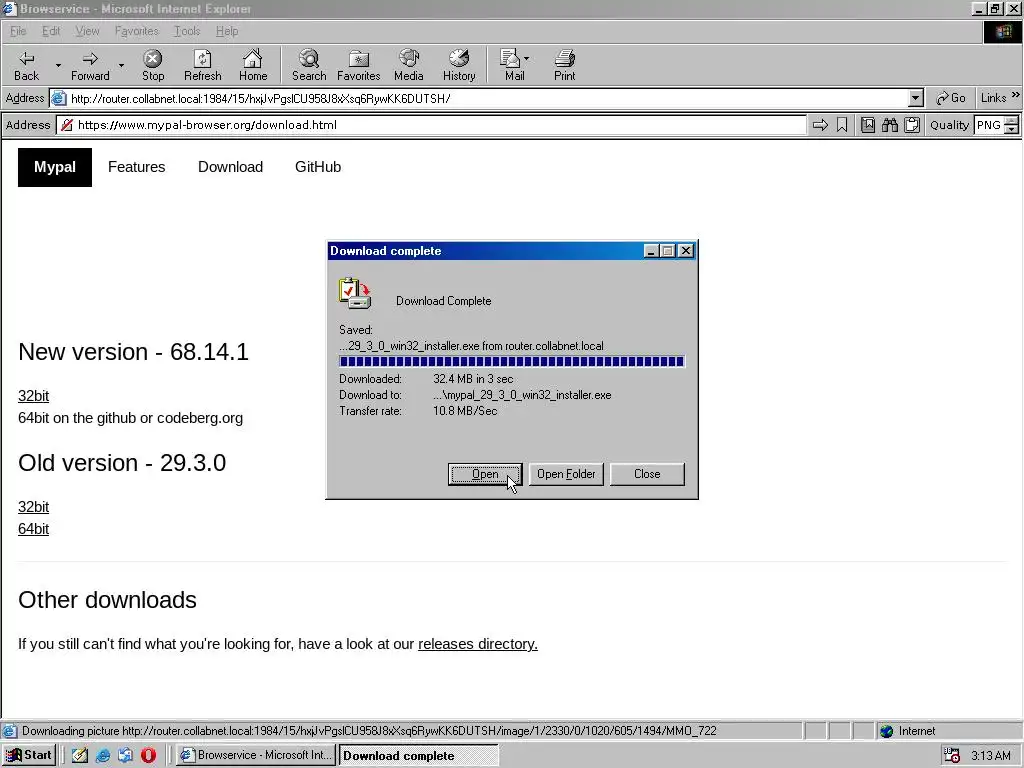Open the Favorites menu
This screenshot has width=1024, height=768.
pos(136,31)
